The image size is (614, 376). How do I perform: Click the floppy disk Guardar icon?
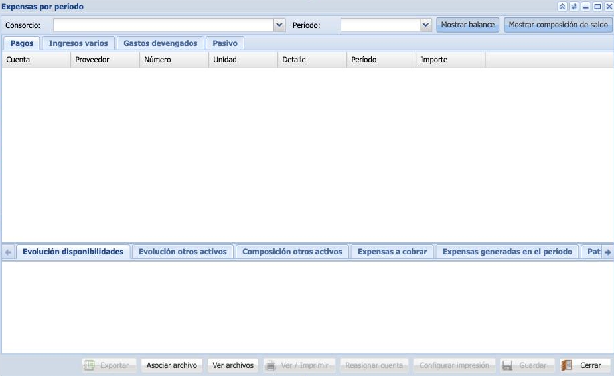[x=507, y=365]
